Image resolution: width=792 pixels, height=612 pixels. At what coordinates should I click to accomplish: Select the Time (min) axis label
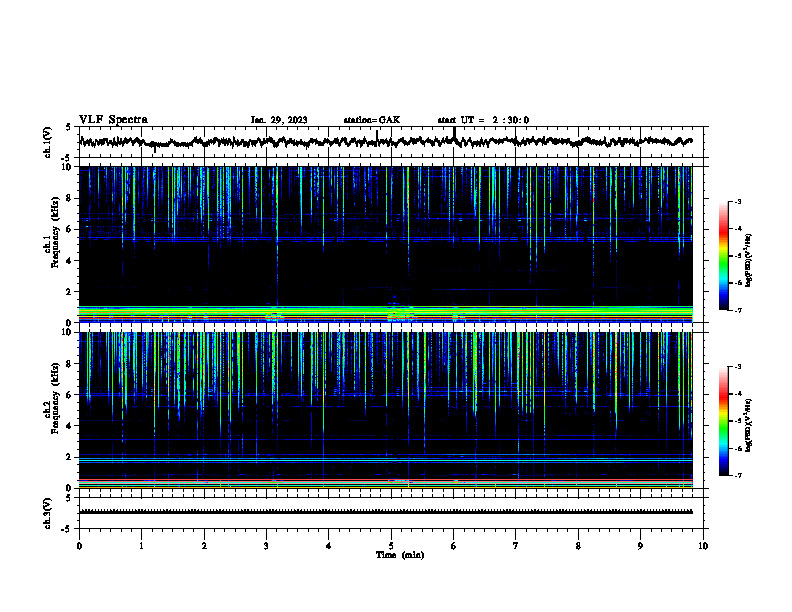[x=400, y=555]
